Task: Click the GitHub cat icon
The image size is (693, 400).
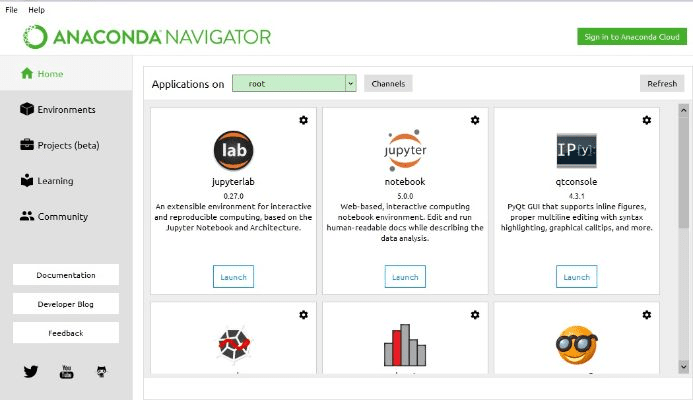Action: (x=102, y=371)
